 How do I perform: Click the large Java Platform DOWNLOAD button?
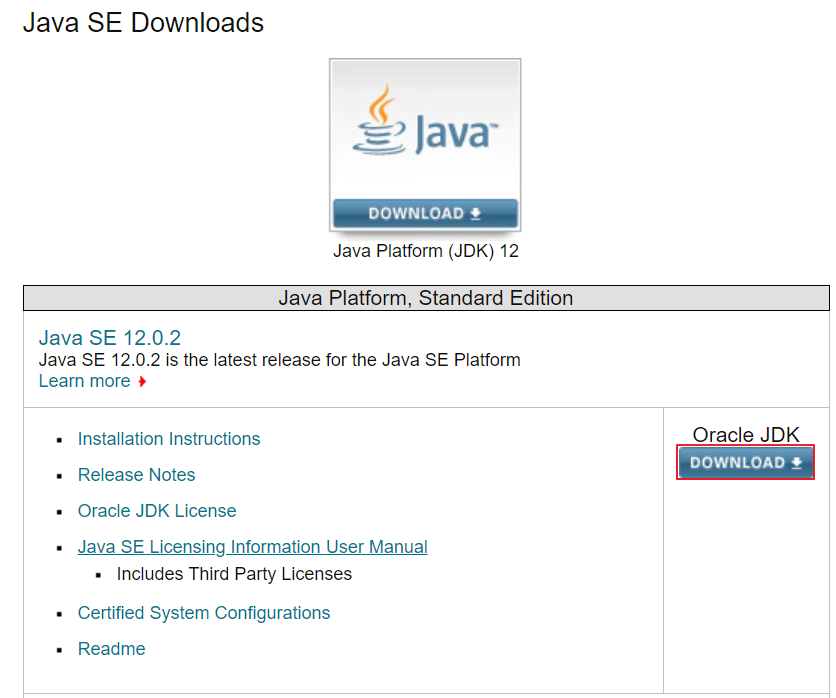(x=425, y=213)
